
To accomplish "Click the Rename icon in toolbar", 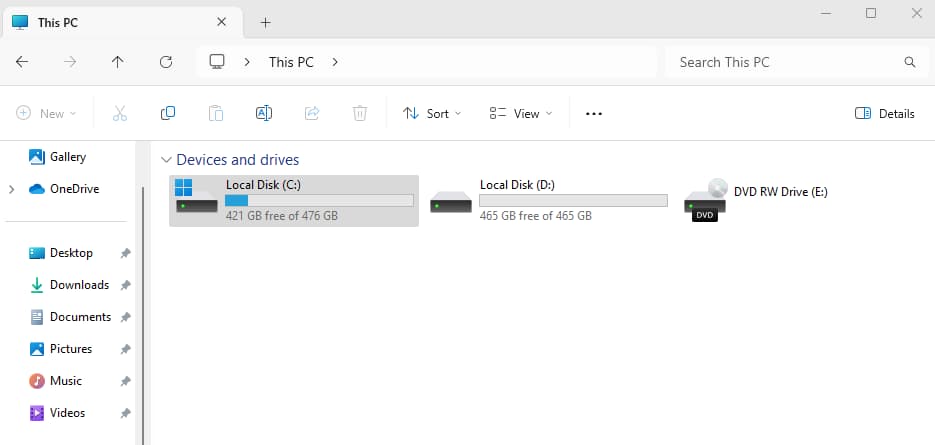I will 264,113.
